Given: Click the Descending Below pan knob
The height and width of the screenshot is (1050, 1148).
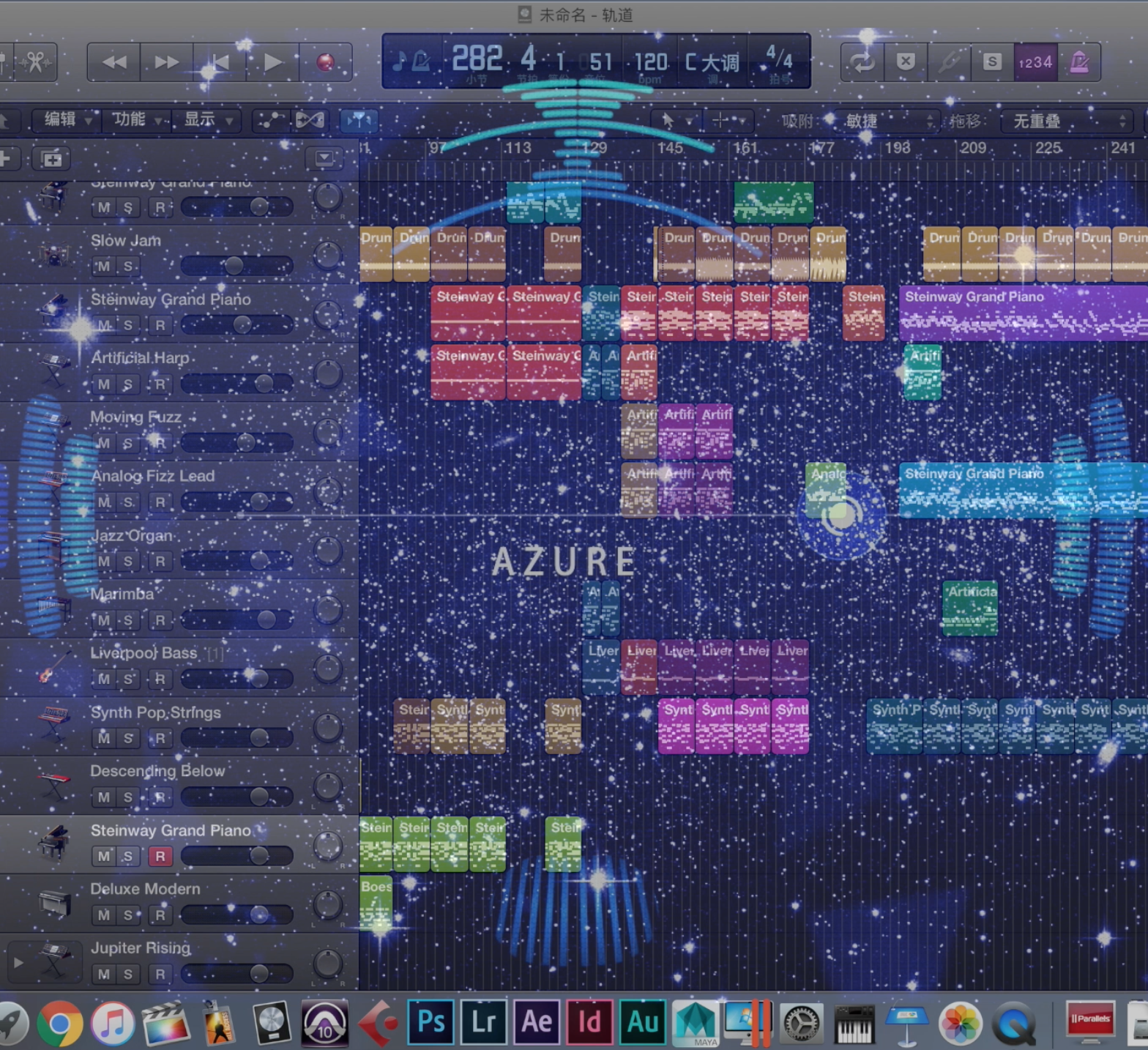Looking at the screenshot, I should coord(327,787).
